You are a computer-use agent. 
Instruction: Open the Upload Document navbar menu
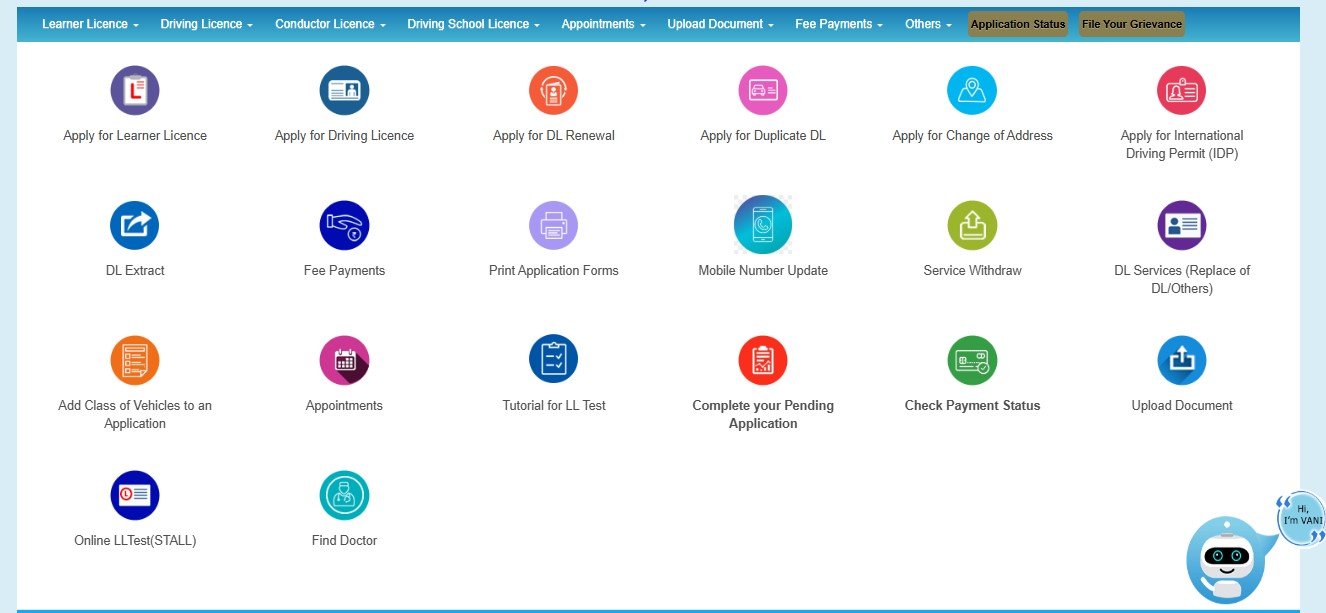(720, 24)
